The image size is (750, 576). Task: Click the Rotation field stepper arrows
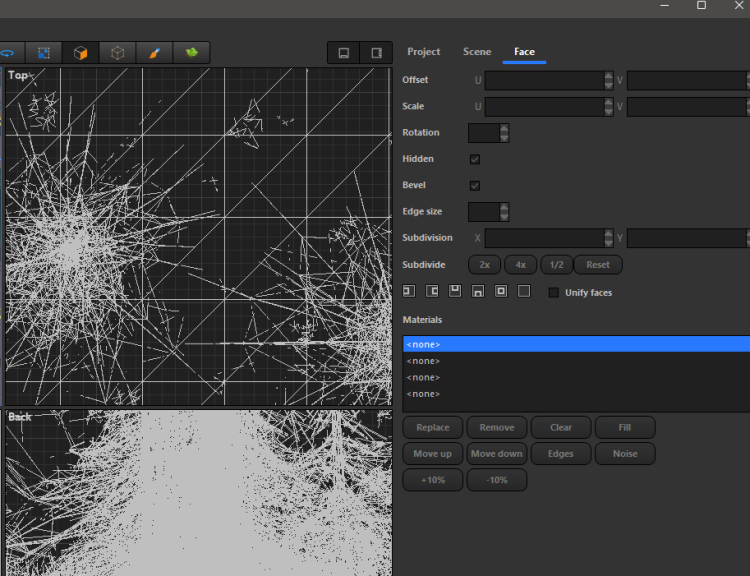pos(504,132)
